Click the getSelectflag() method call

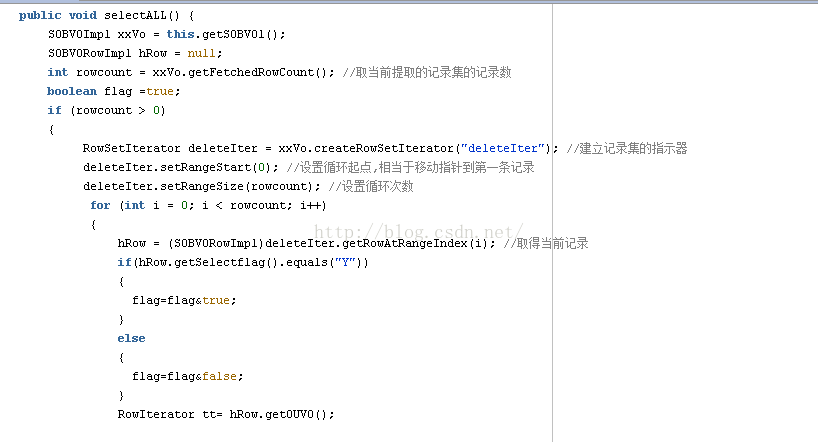tap(226, 262)
